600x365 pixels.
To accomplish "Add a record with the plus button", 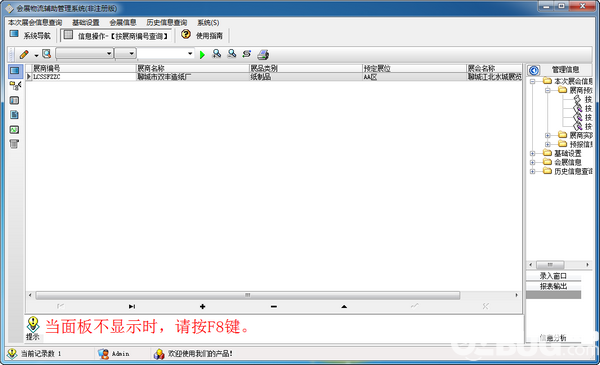I will tap(202, 306).
